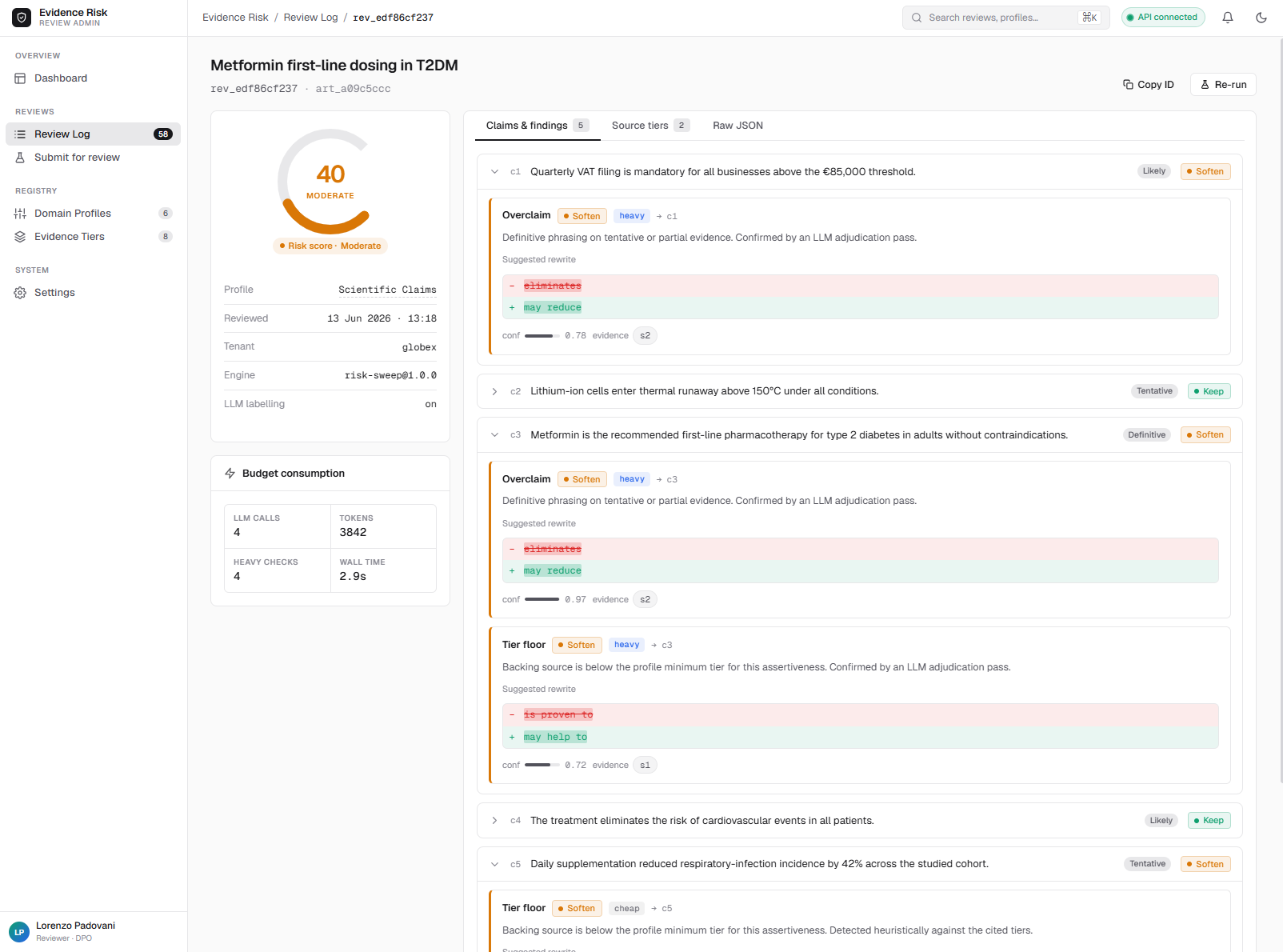Open the notifications bell

click(1228, 18)
